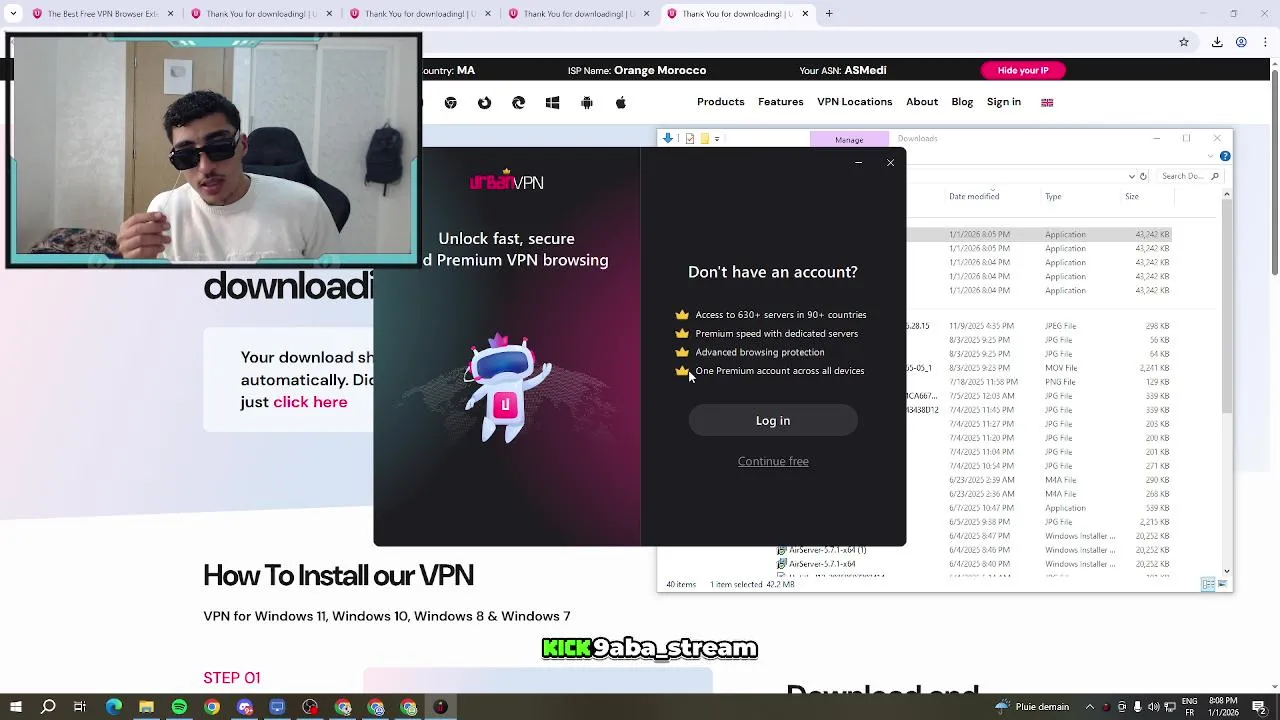The image size is (1280, 720).
Task: Select JPEG File row sized 298 KB
Action: click(1040, 326)
